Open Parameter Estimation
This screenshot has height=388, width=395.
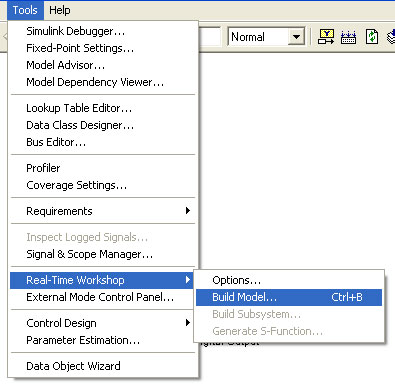click(103, 340)
